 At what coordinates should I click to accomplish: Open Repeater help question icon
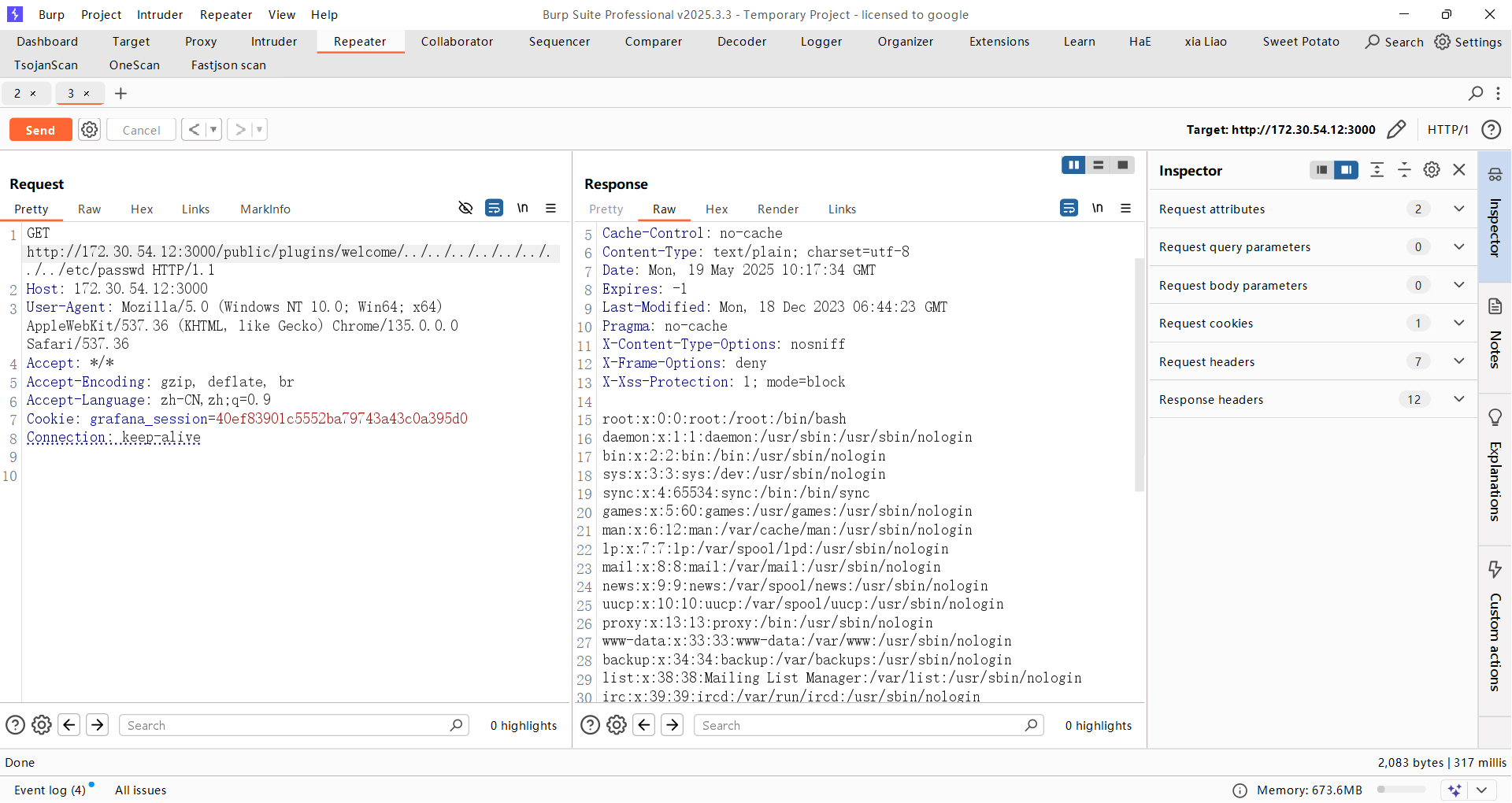coord(1491,129)
